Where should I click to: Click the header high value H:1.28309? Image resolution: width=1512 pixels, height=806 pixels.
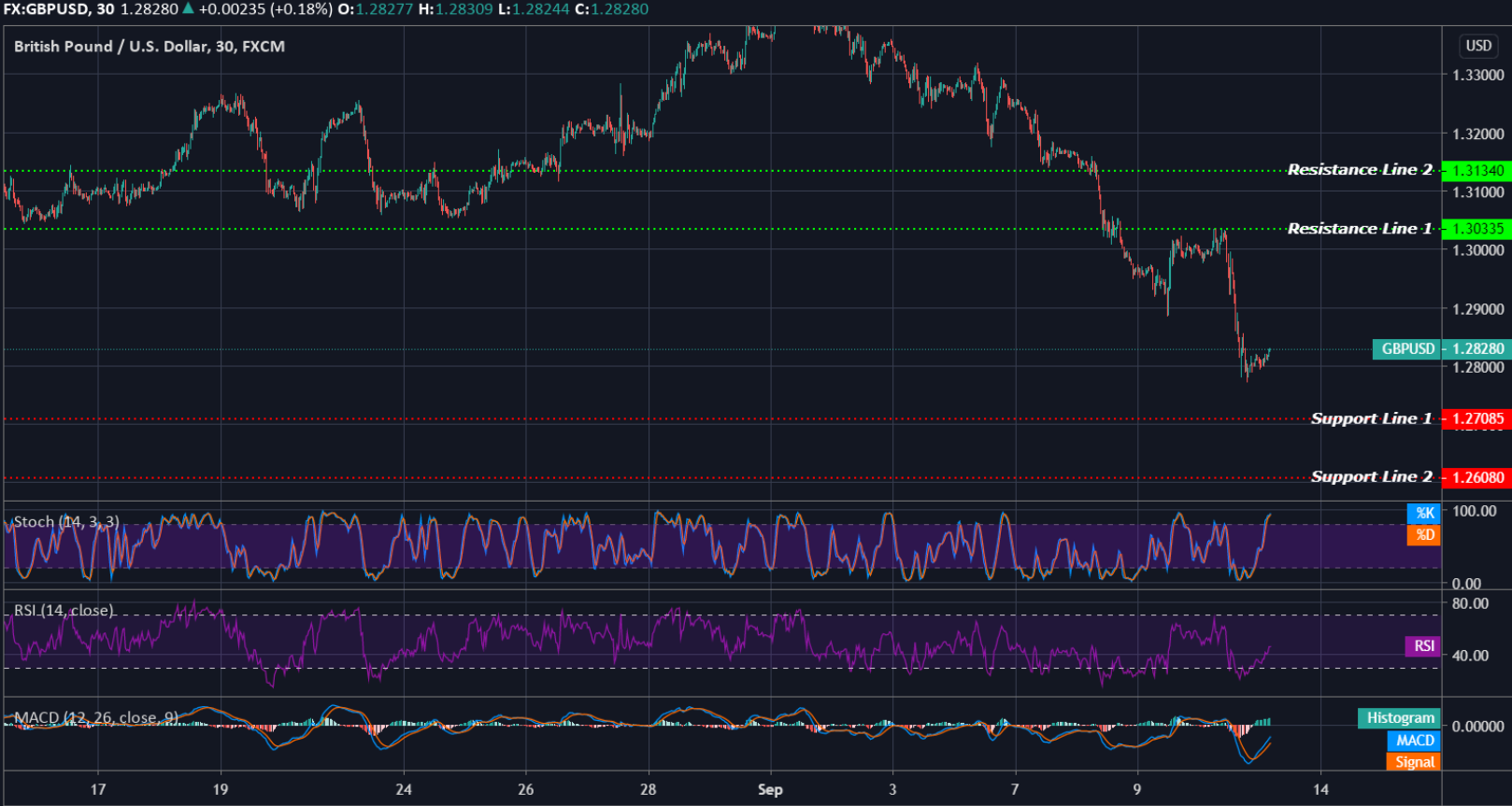coord(455,9)
